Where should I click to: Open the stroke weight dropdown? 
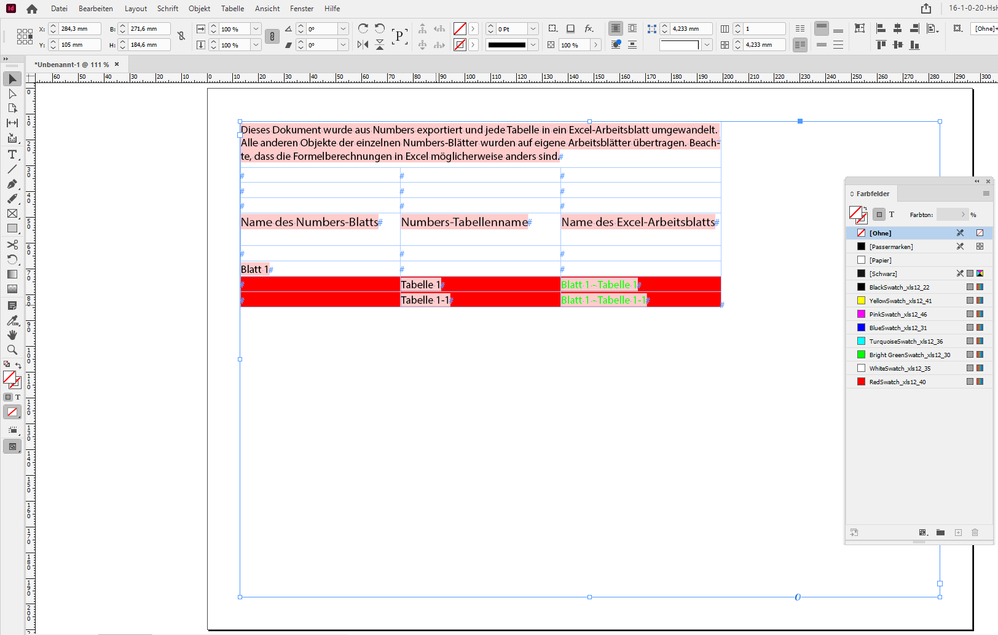pos(533,29)
